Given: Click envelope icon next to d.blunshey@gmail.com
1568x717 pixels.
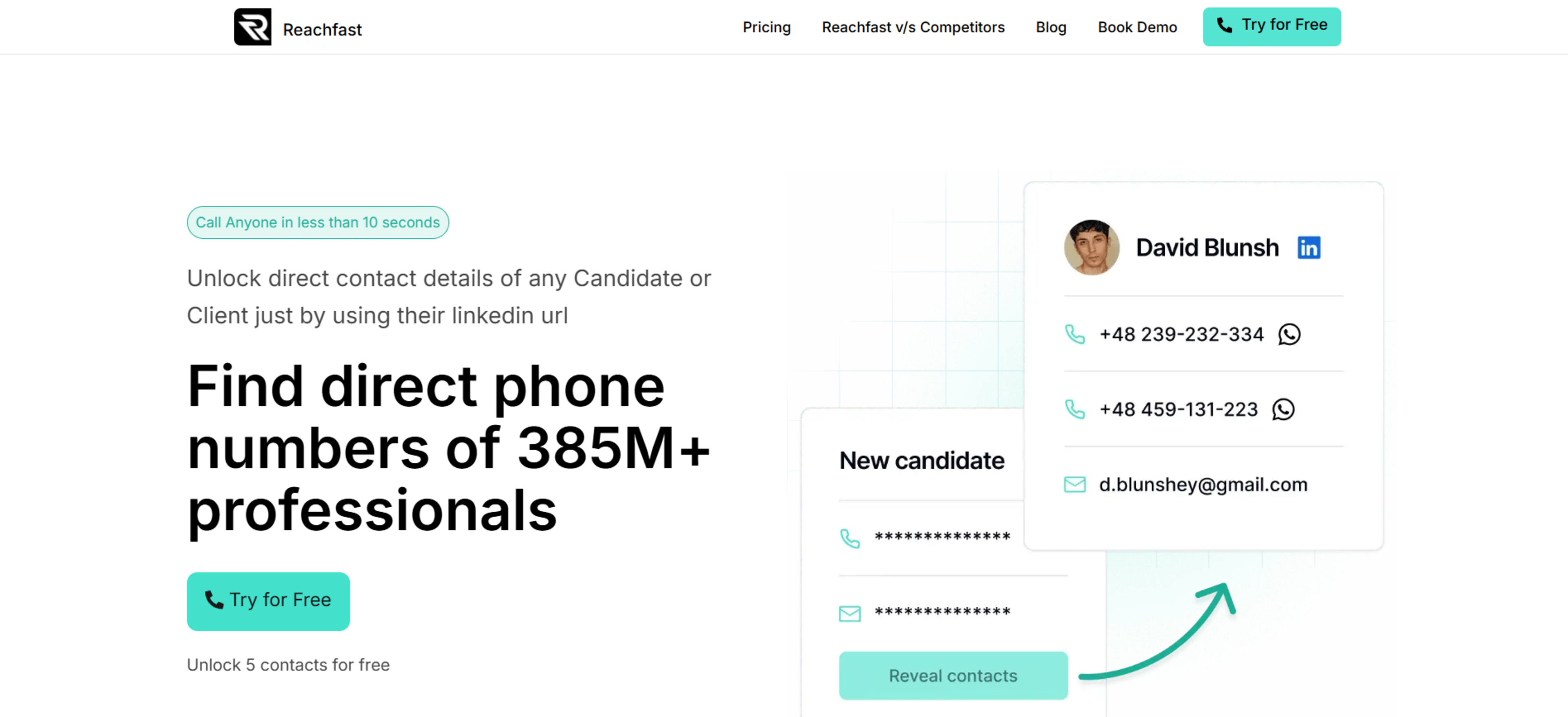Looking at the screenshot, I should (x=1074, y=485).
